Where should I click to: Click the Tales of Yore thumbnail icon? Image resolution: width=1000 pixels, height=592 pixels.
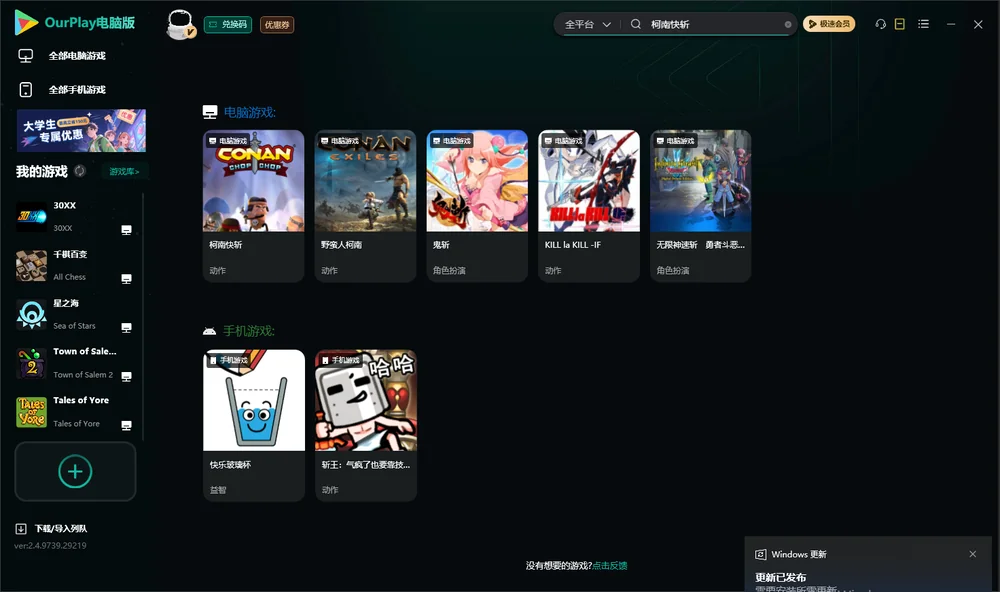(x=31, y=411)
